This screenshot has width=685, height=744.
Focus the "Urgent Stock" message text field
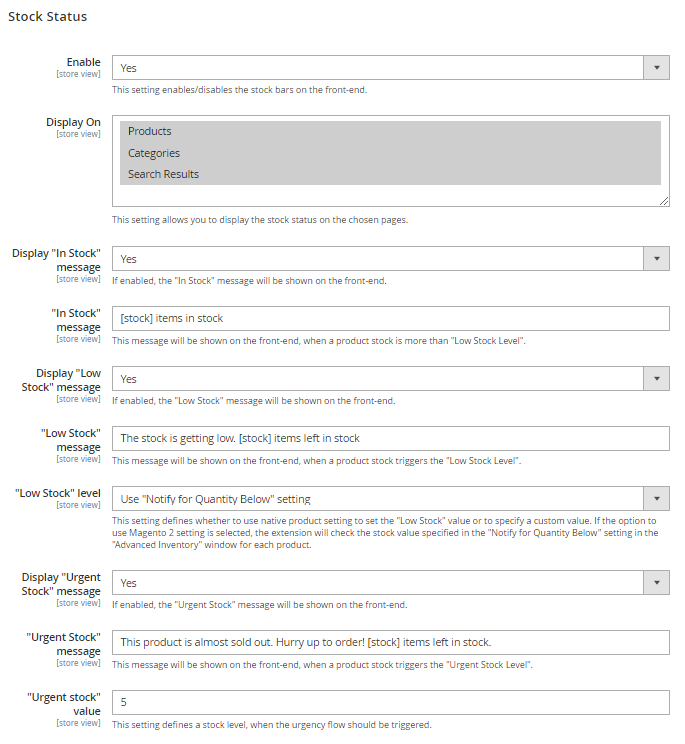pyautogui.click(x=390, y=642)
